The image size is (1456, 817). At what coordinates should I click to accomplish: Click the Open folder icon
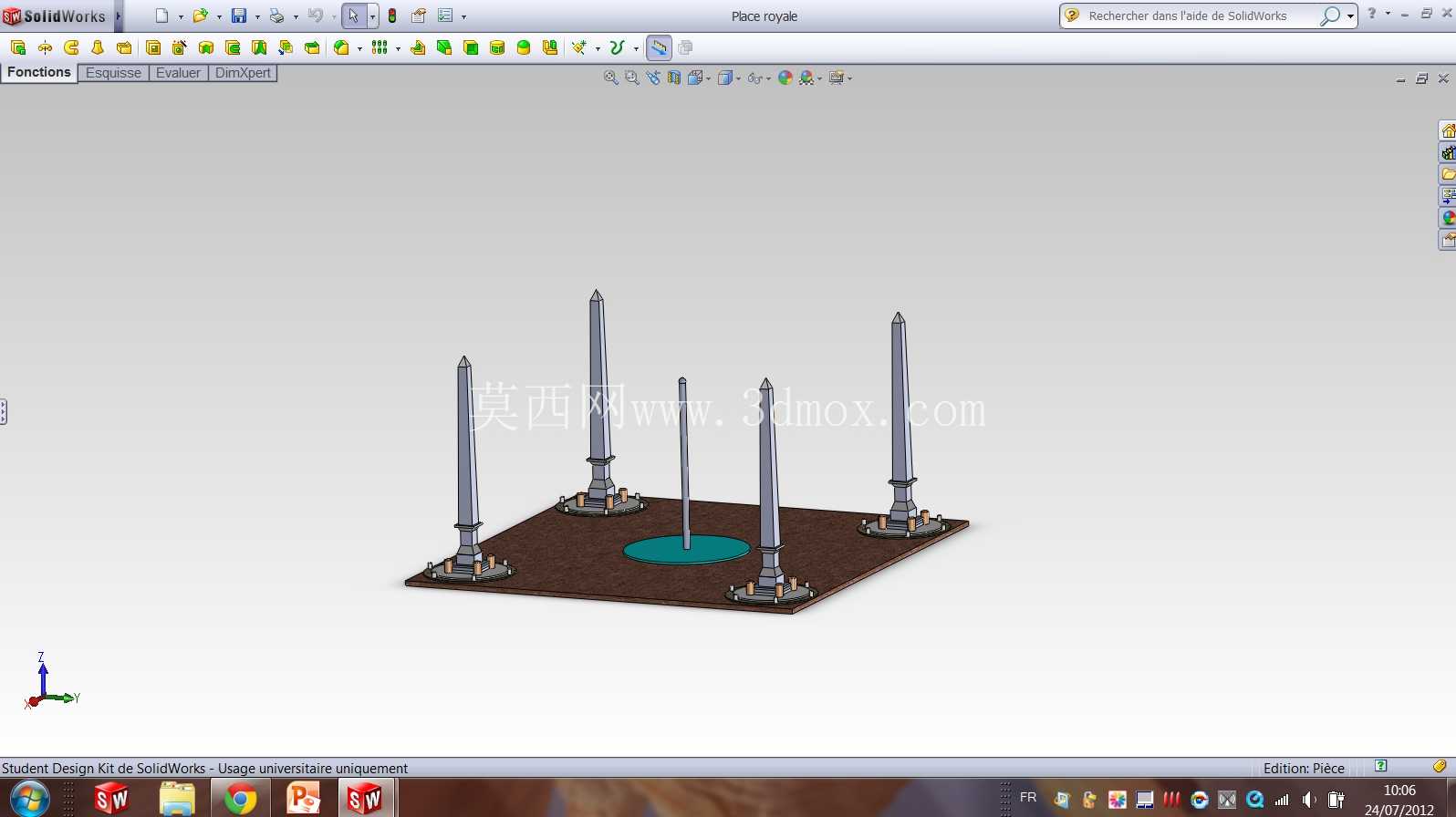pos(201,16)
